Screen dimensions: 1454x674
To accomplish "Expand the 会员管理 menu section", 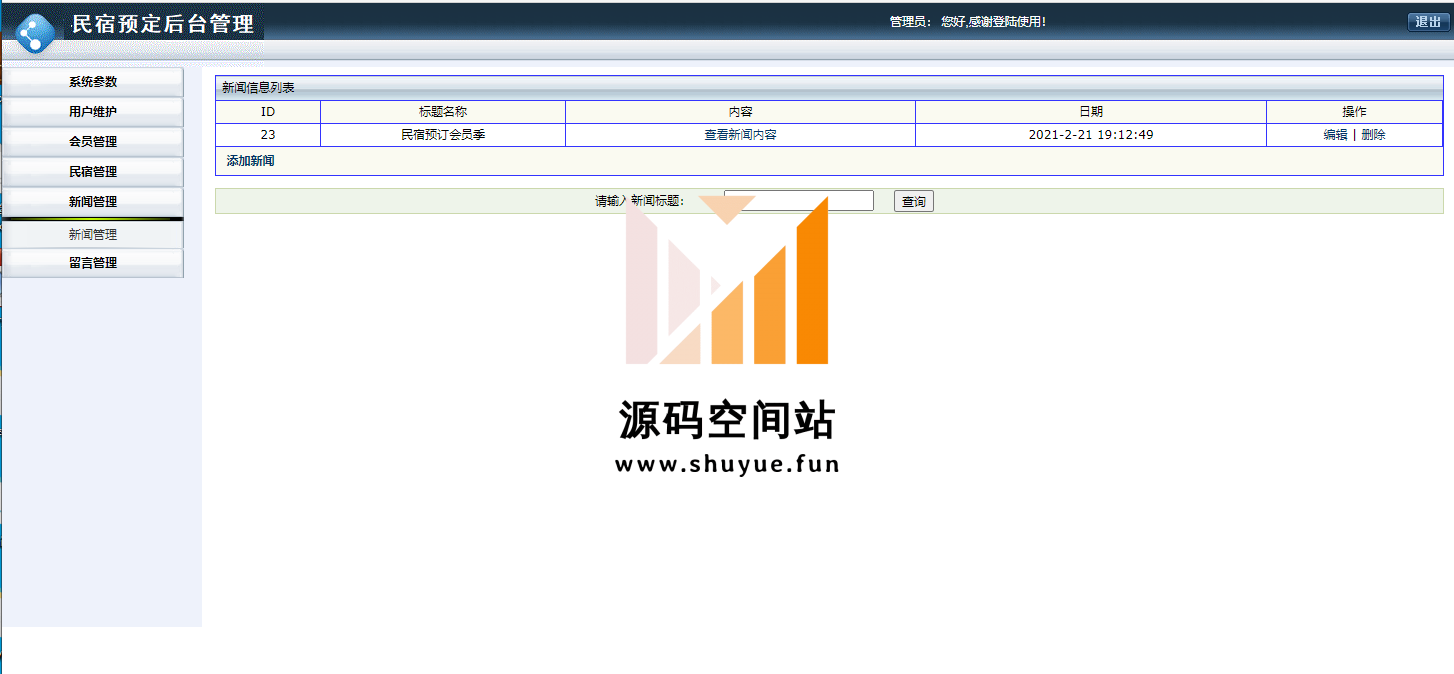I will coord(93,142).
